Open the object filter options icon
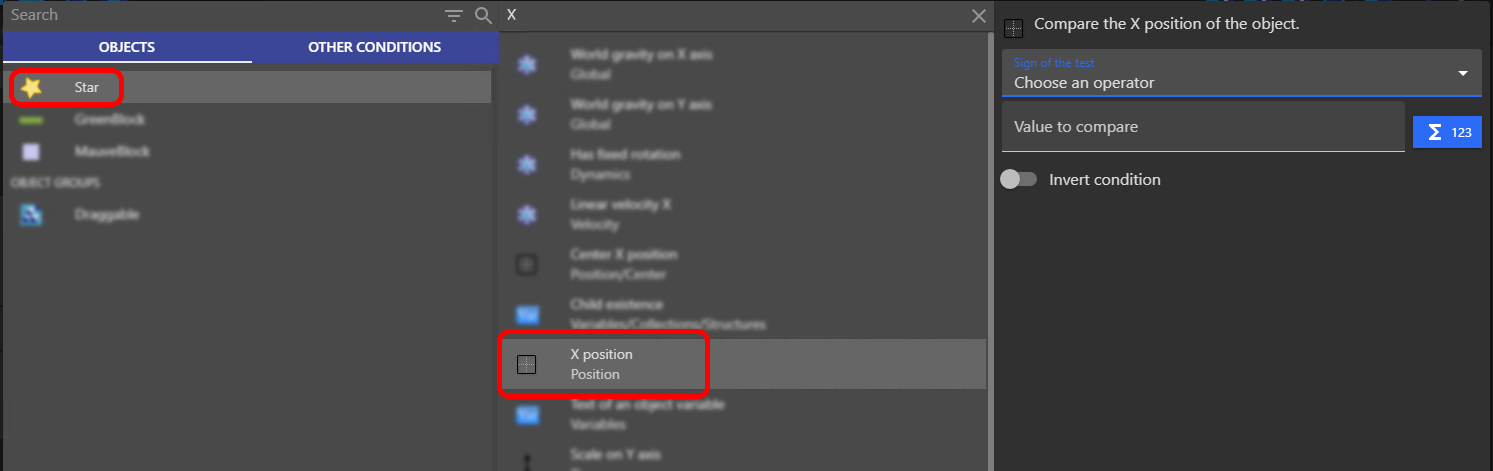 point(454,15)
